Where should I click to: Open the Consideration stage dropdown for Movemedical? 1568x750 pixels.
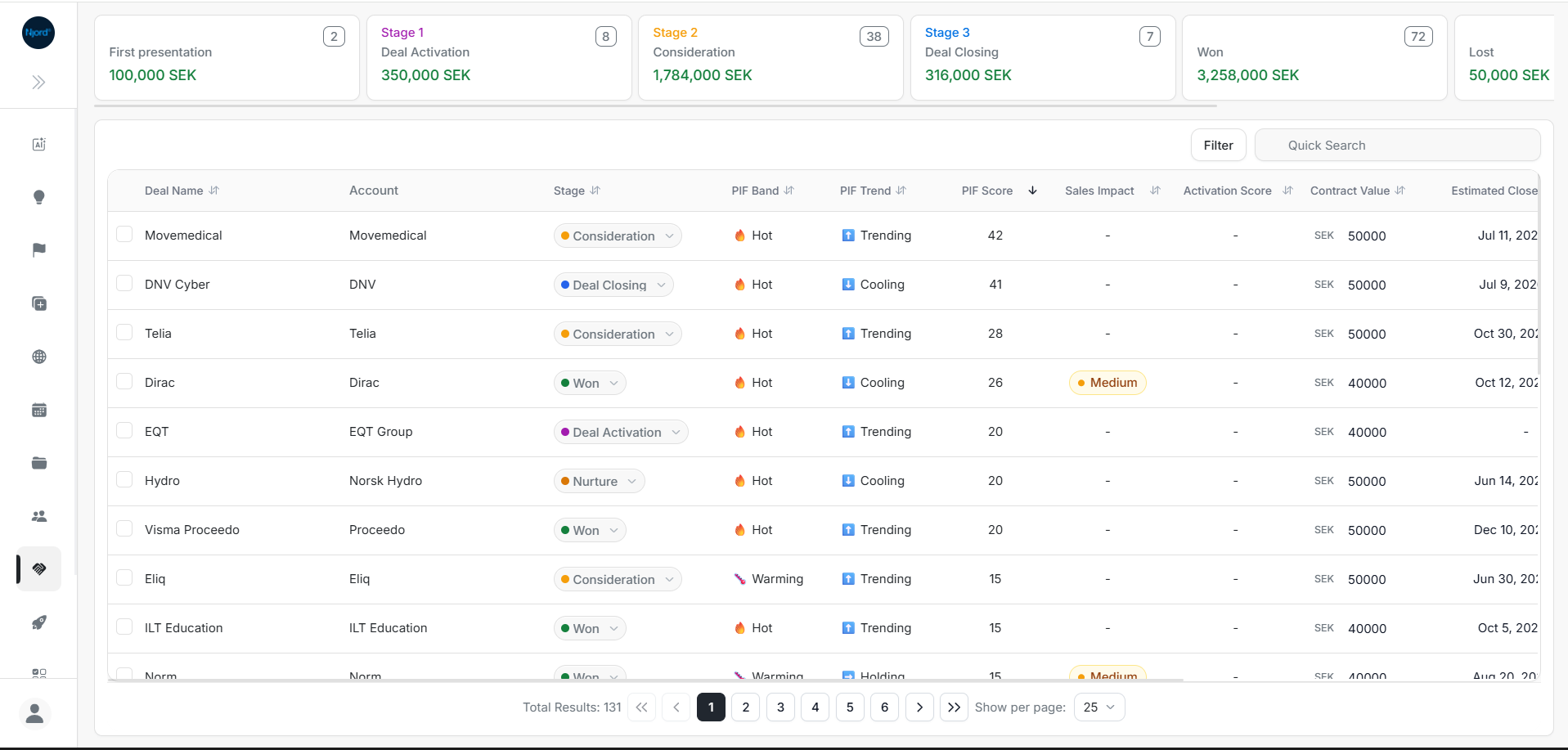[618, 236]
